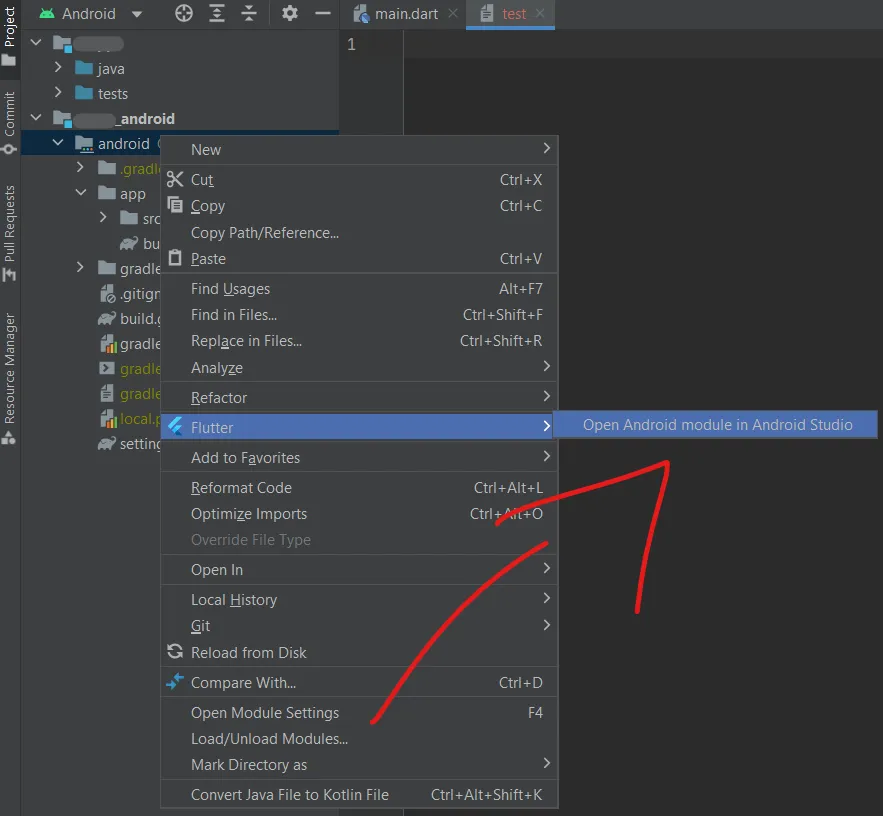Click the Collapse All toolbar icon
This screenshot has height=816, width=883.
(249, 13)
